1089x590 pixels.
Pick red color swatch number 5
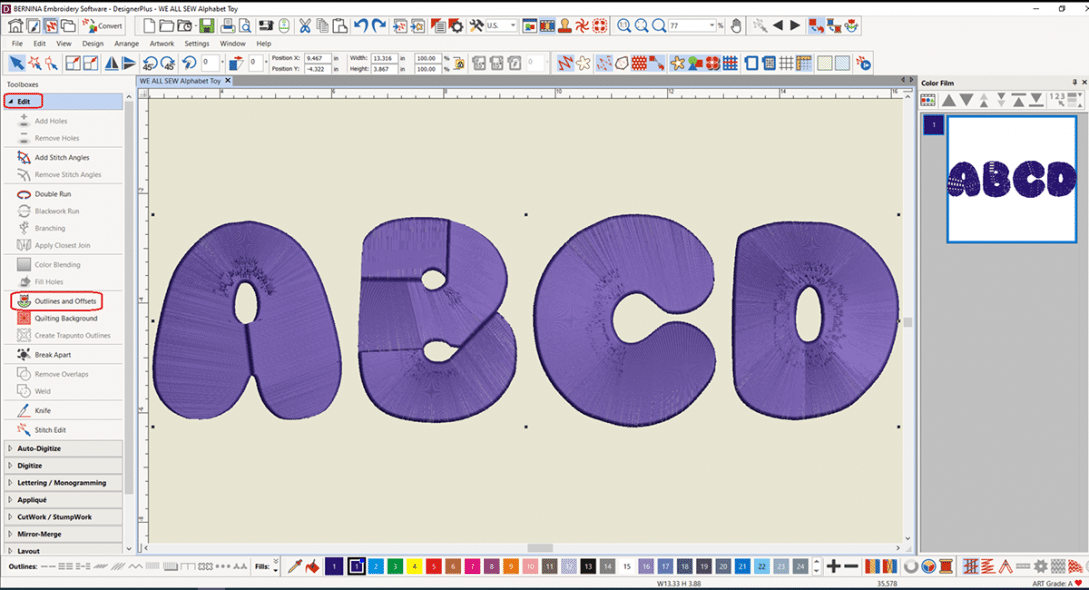433,567
